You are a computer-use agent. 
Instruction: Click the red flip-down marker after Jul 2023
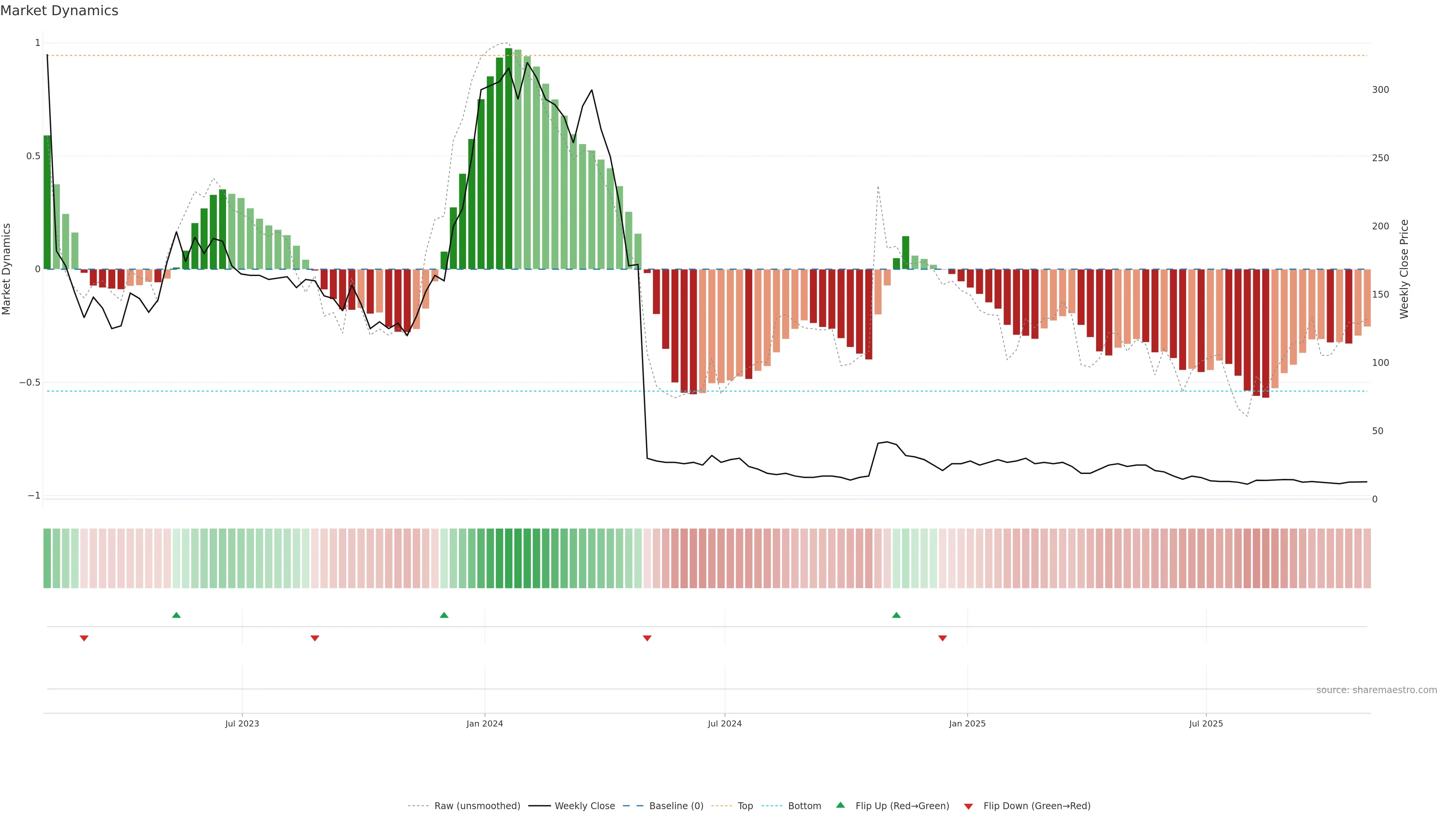point(315,638)
